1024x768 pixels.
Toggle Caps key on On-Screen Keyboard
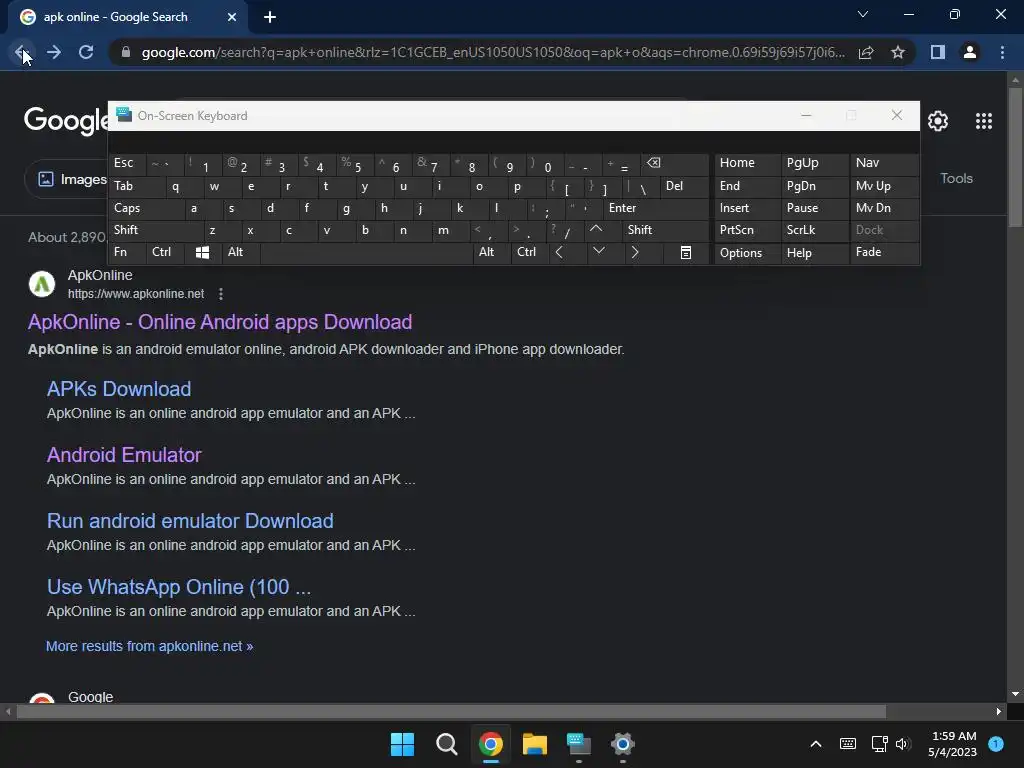[146, 208]
